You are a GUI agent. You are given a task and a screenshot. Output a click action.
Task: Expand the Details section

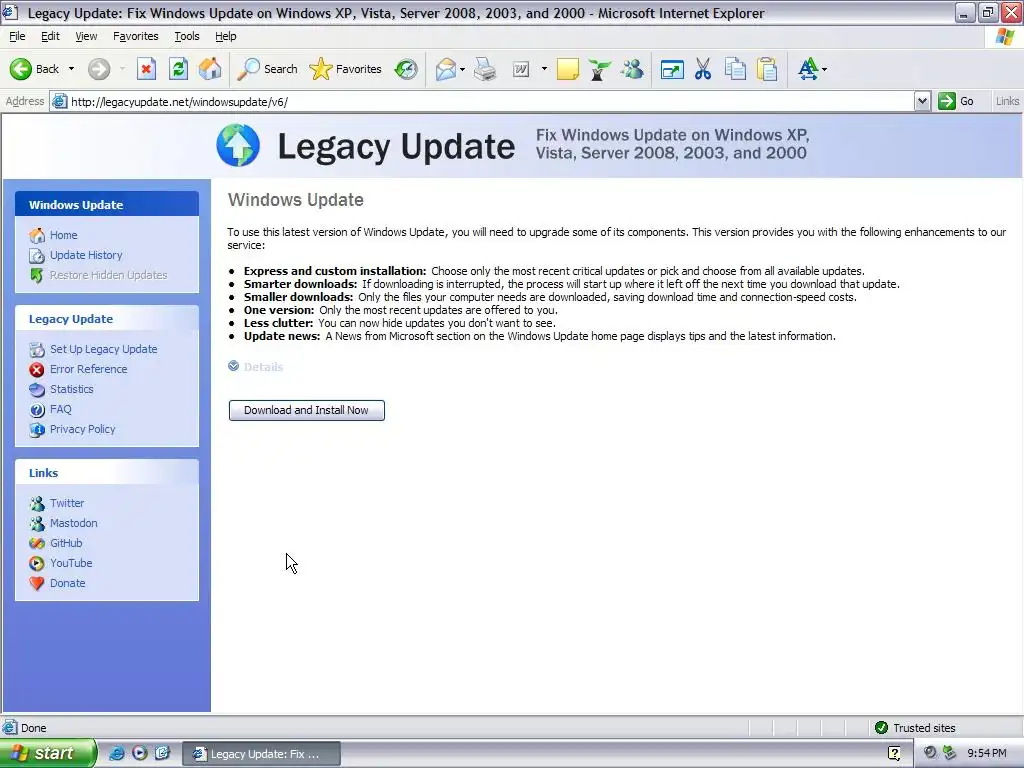tap(256, 367)
